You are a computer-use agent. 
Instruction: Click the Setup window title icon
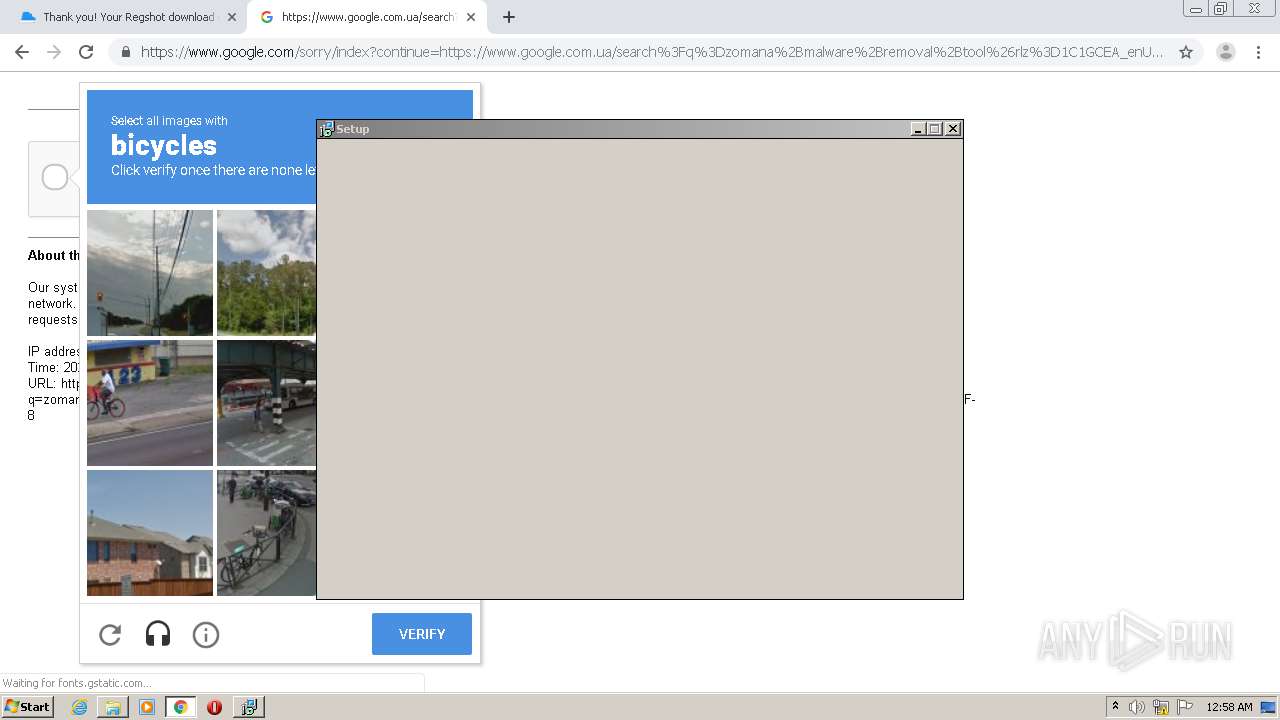[326, 129]
